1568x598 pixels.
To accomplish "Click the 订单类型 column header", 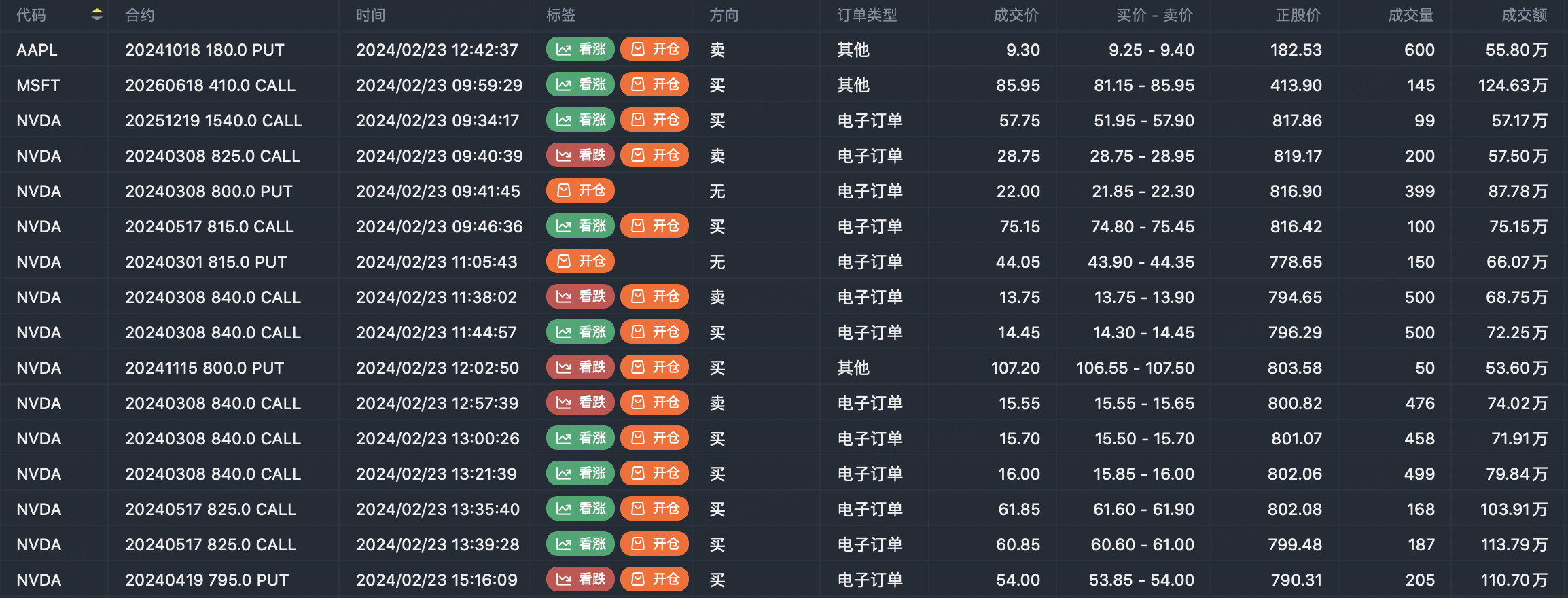I will [x=867, y=15].
